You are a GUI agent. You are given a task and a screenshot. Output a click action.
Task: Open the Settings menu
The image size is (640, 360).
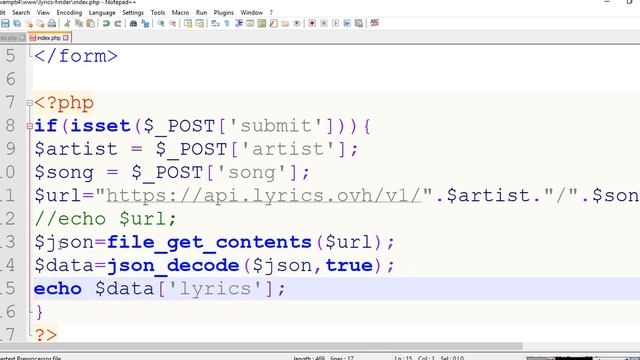point(133,13)
